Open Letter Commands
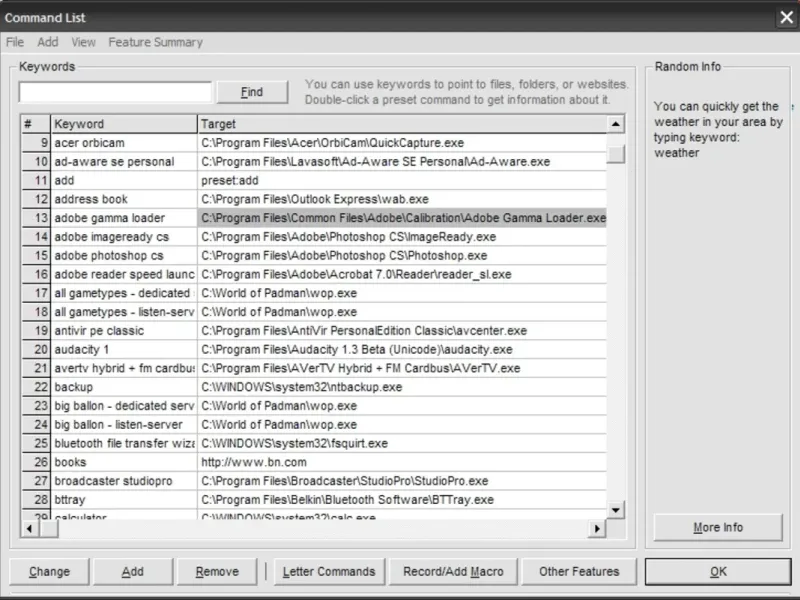 (329, 571)
